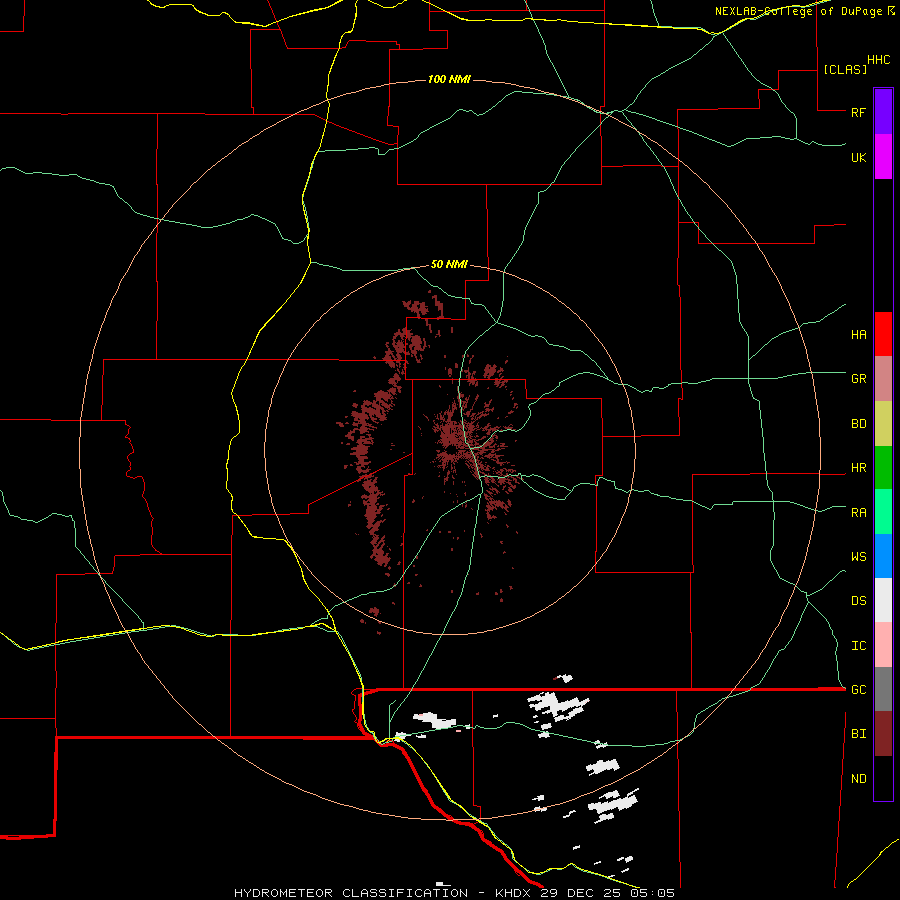Click the "KHDX" radar site identifier
The height and width of the screenshot is (900, 900).
tap(514, 893)
